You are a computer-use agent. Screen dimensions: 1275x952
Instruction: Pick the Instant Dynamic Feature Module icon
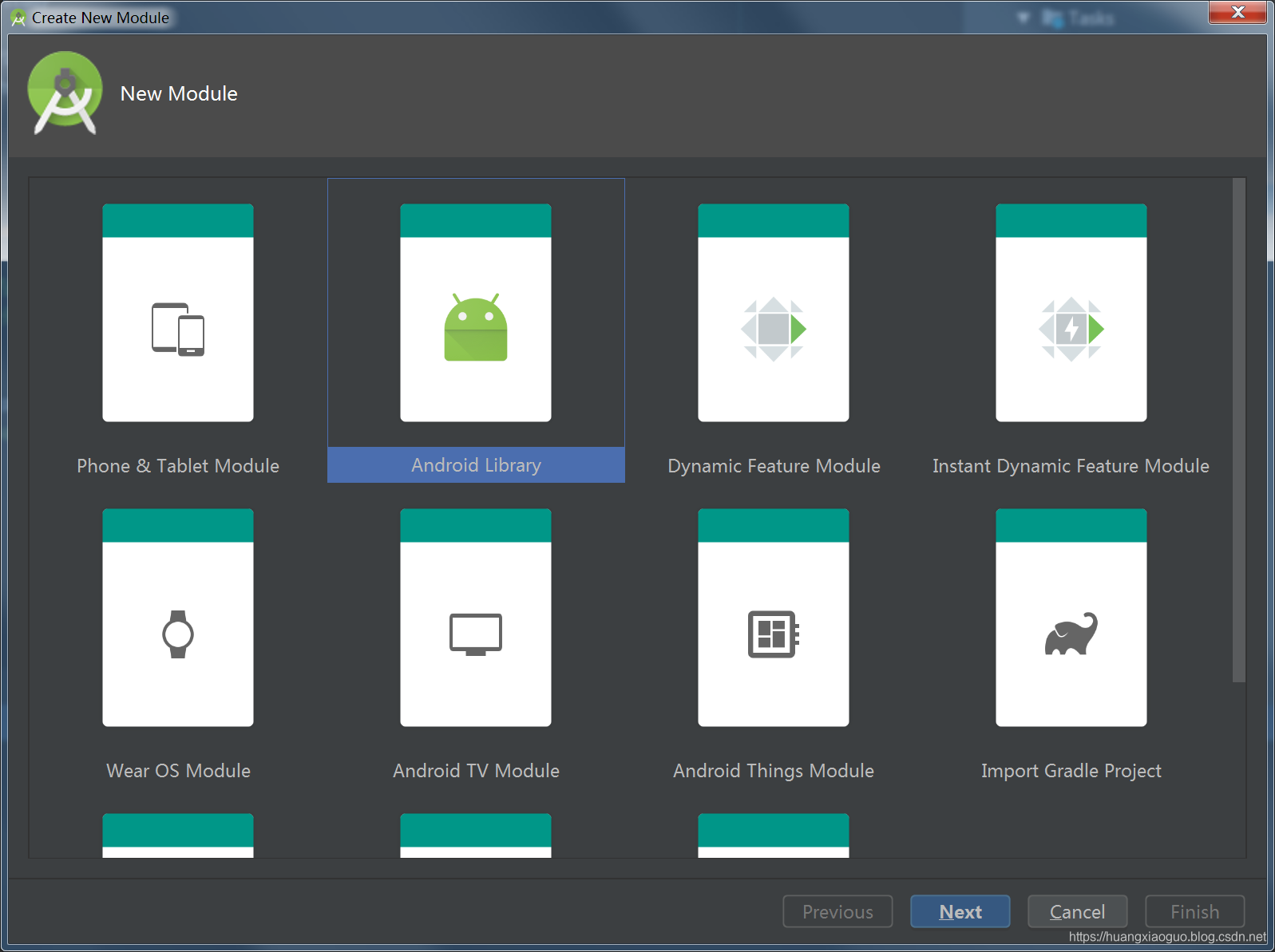(1071, 329)
